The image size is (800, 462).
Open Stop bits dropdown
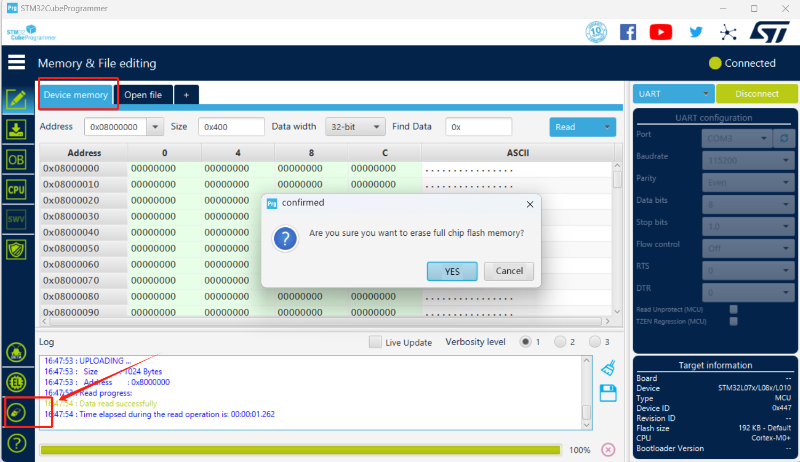pyautogui.click(x=748, y=226)
